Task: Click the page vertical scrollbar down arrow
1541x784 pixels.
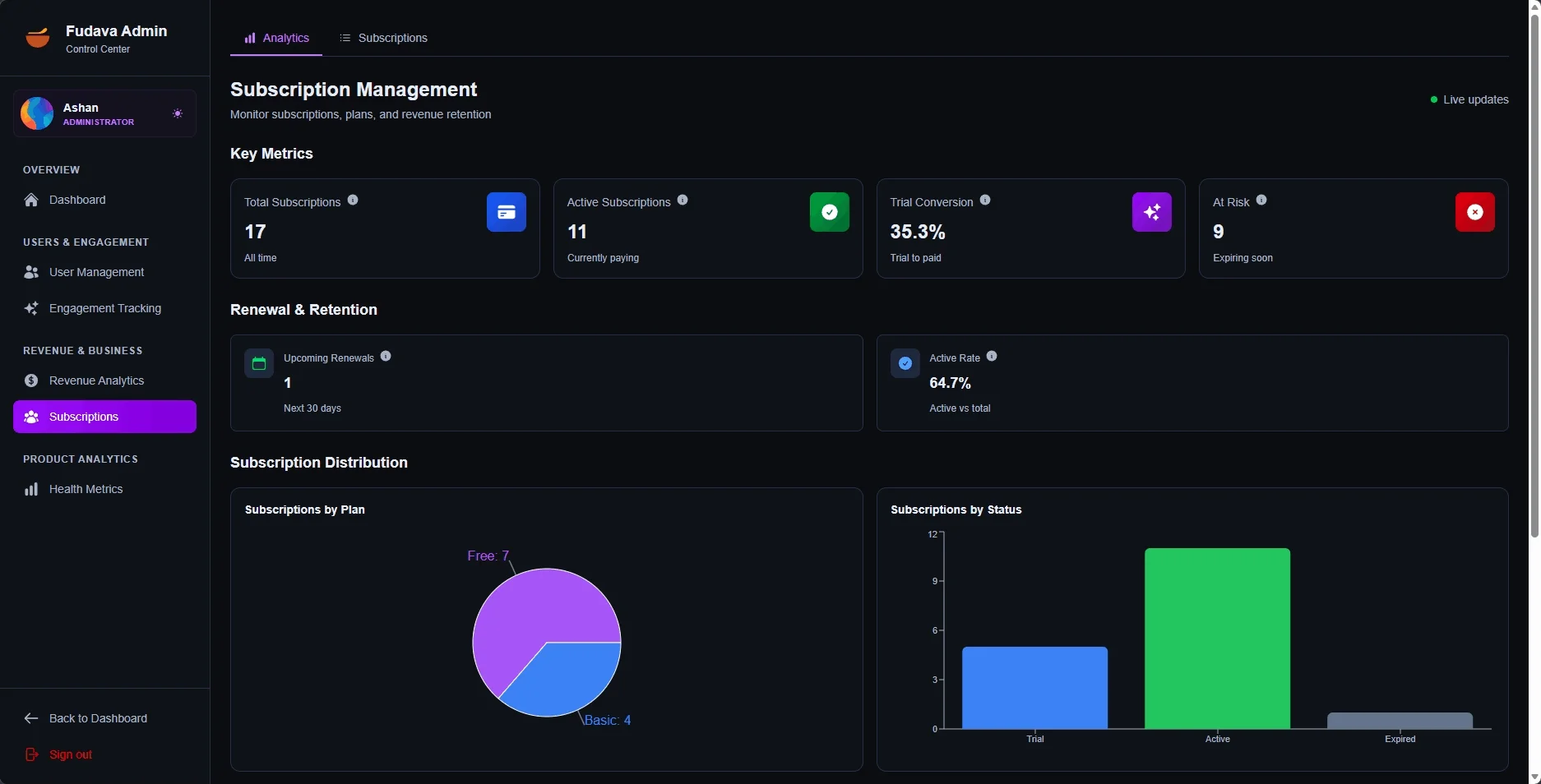Action: (1534, 777)
